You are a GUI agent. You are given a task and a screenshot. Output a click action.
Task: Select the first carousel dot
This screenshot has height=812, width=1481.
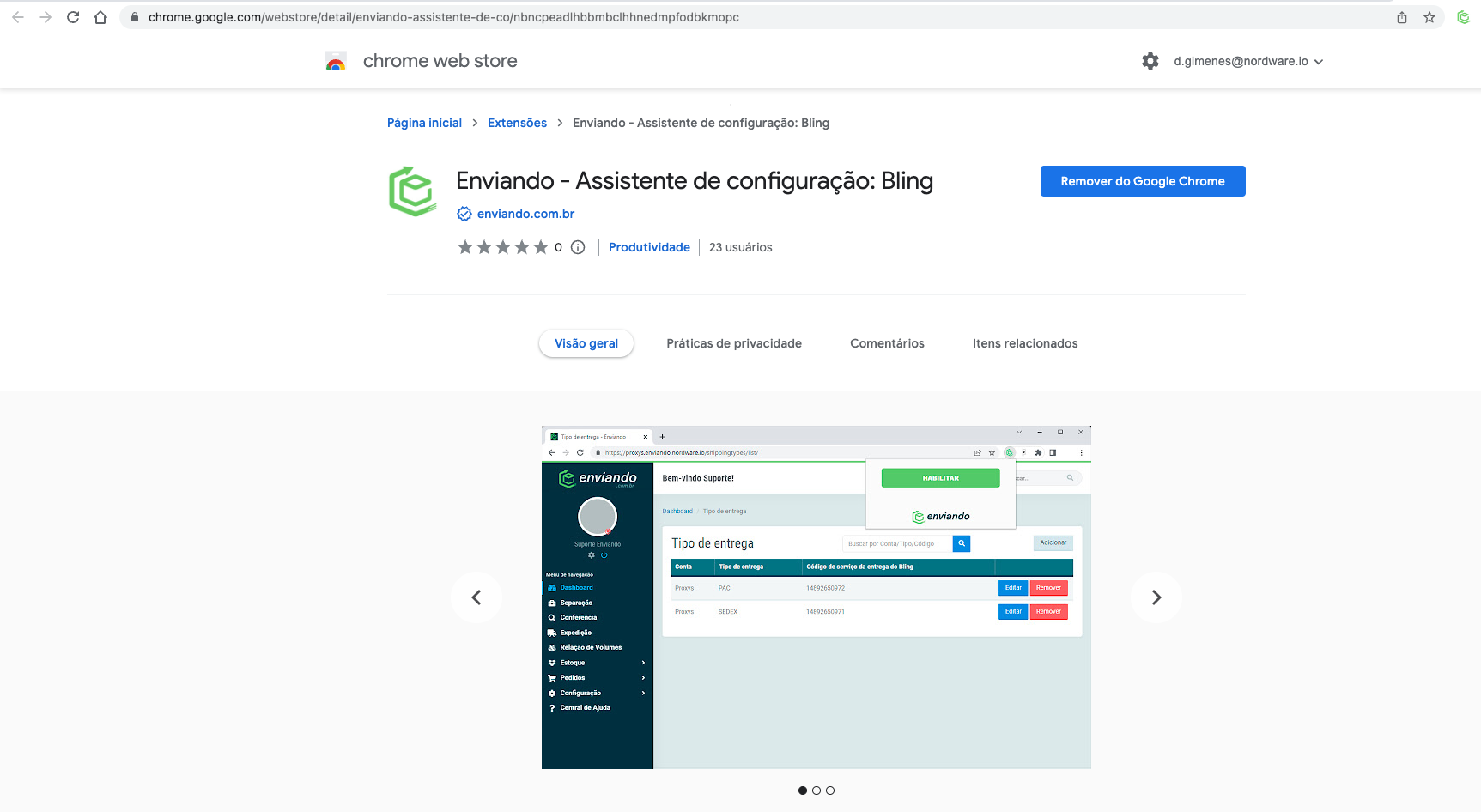pos(803,791)
